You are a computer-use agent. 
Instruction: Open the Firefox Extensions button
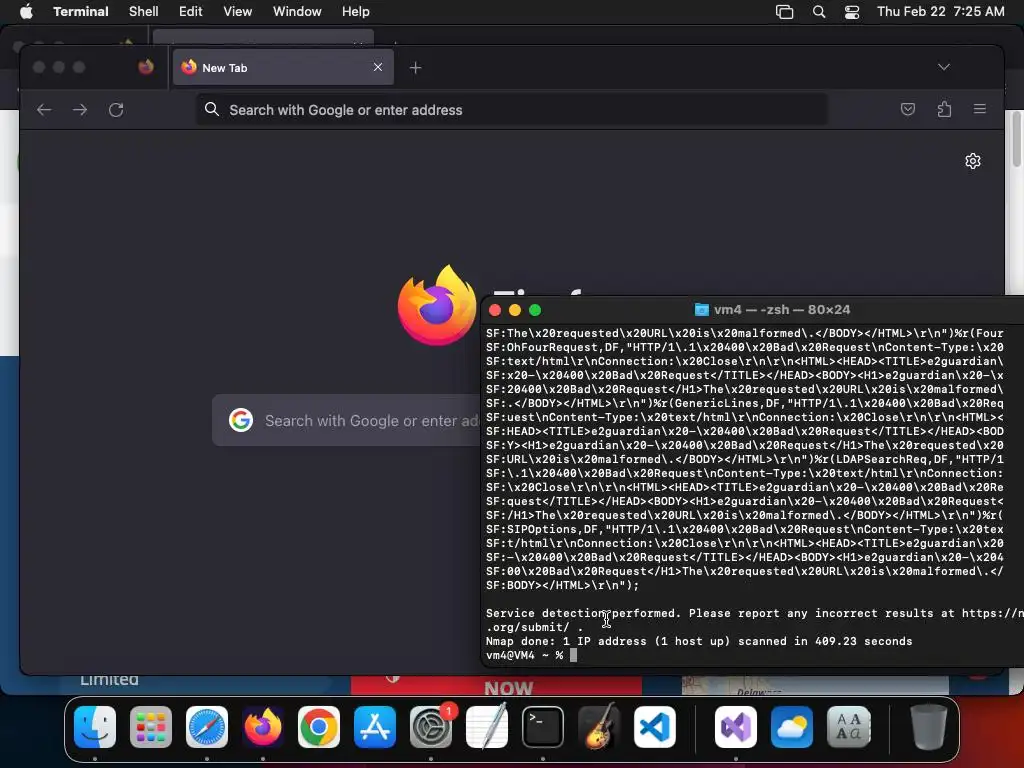pyautogui.click(x=944, y=109)
